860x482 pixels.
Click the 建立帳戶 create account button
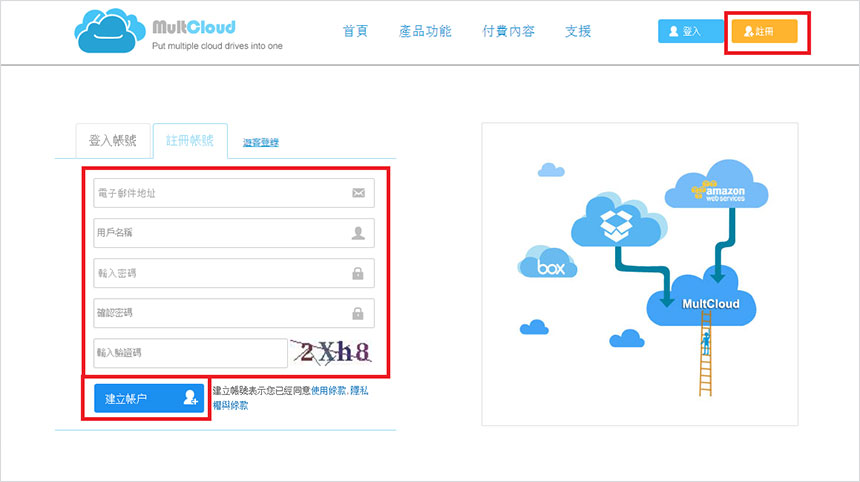[x=149, y=398]
